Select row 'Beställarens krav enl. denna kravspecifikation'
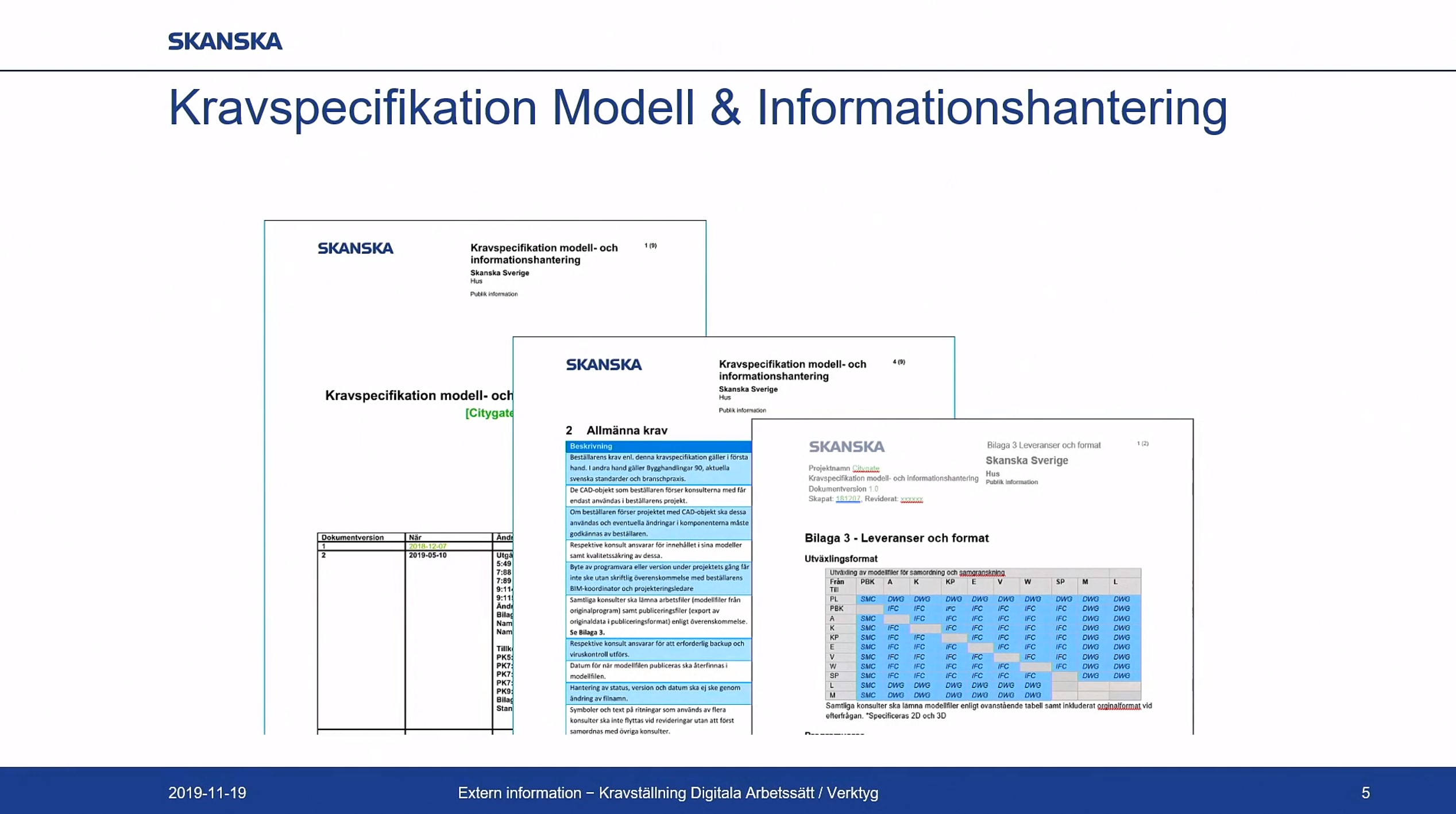Viewport: 1456px width, 814px height. pos(658,468)
